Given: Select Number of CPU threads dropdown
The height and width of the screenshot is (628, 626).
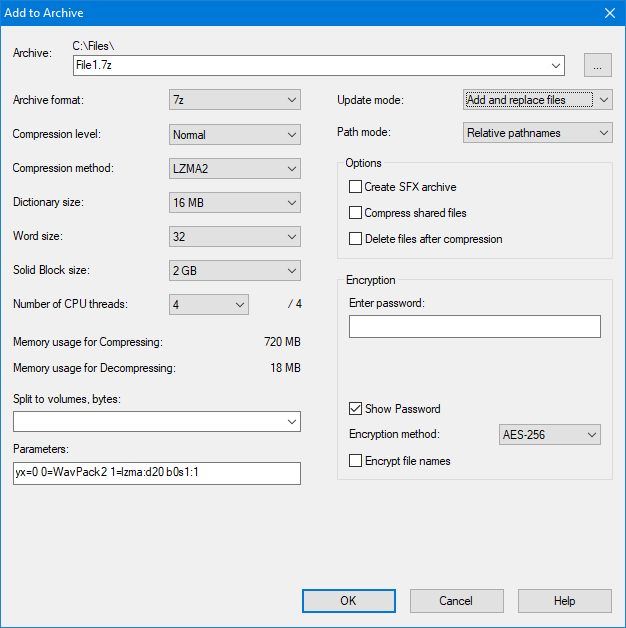Looking at the screenshot, I should click(x=209, y=305).
